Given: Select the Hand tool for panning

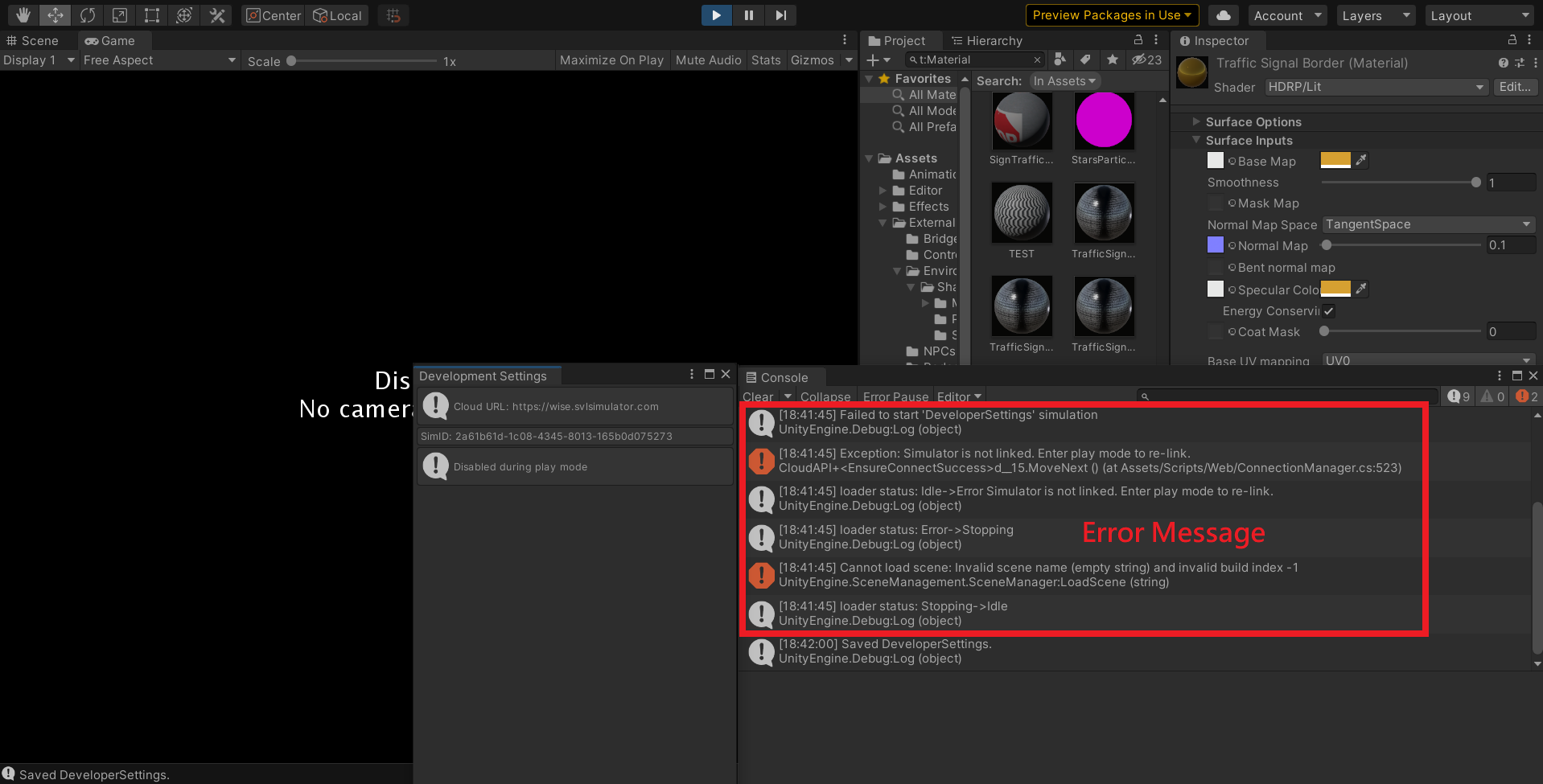Looking at the screenshot, I should [x=23, y=14].
